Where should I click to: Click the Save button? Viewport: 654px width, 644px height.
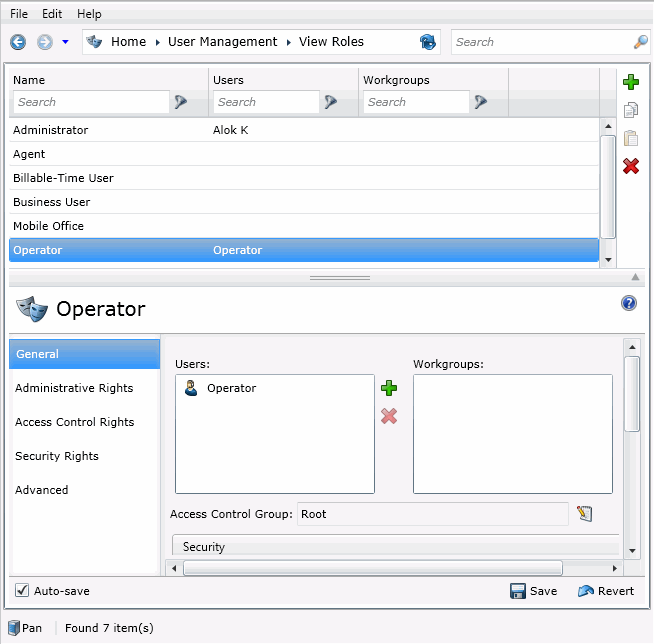point(533,591)
